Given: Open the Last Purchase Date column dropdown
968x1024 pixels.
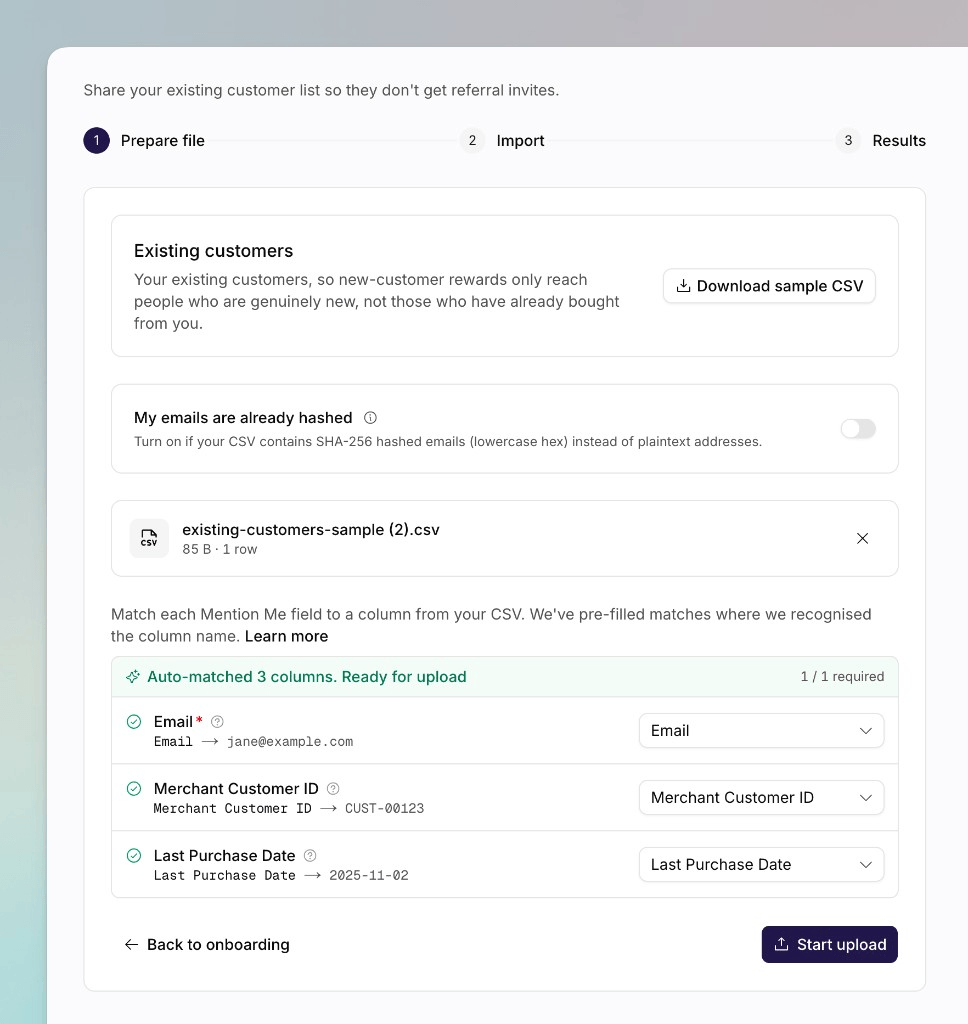Looking at the screenshot, I should click(x=761, y=865).
